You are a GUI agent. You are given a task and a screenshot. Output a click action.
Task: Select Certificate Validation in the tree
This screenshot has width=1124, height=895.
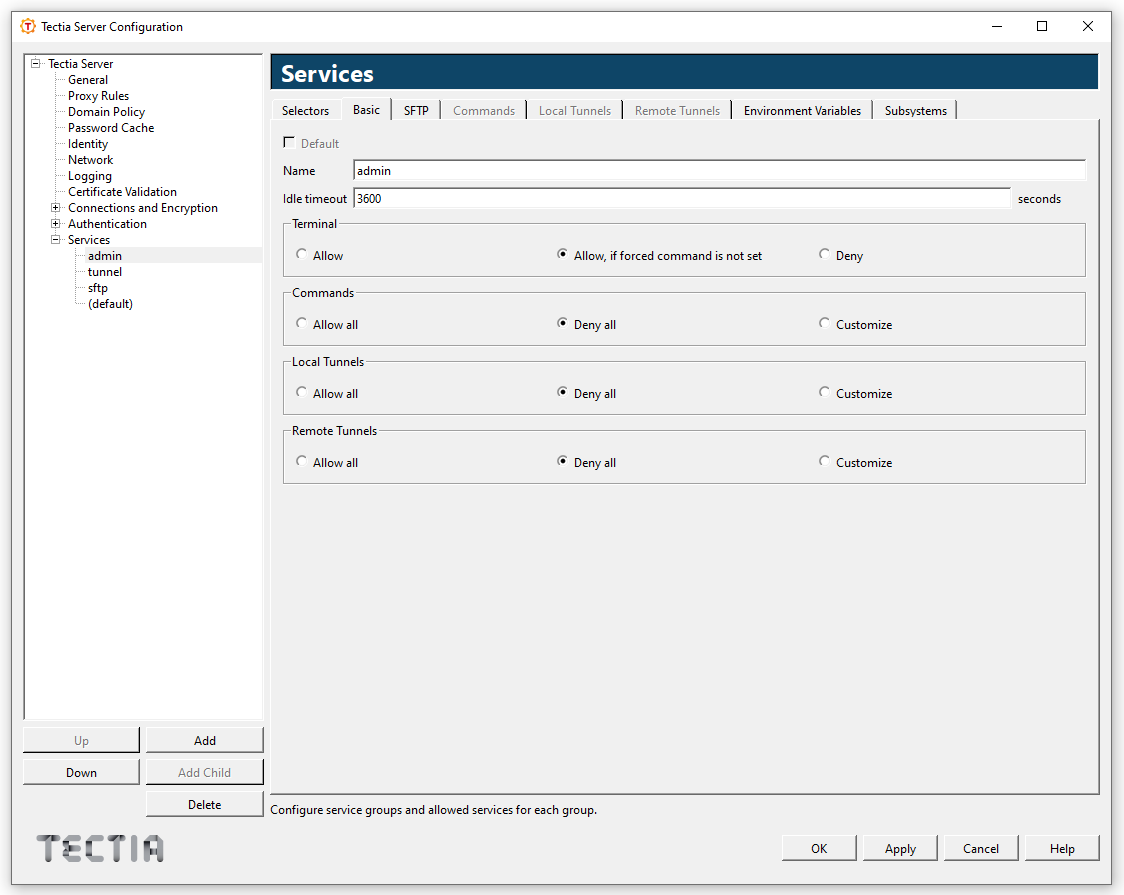click(x=123, y=192)
